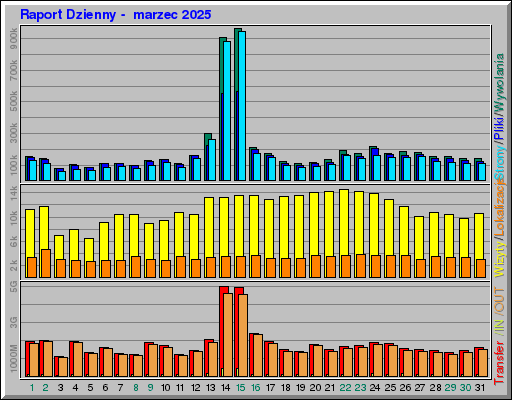The width and height of the screenshot is (512, 400).
Task: Click the tall cyan pages bar for day 15
Action: tap(242, 106)
